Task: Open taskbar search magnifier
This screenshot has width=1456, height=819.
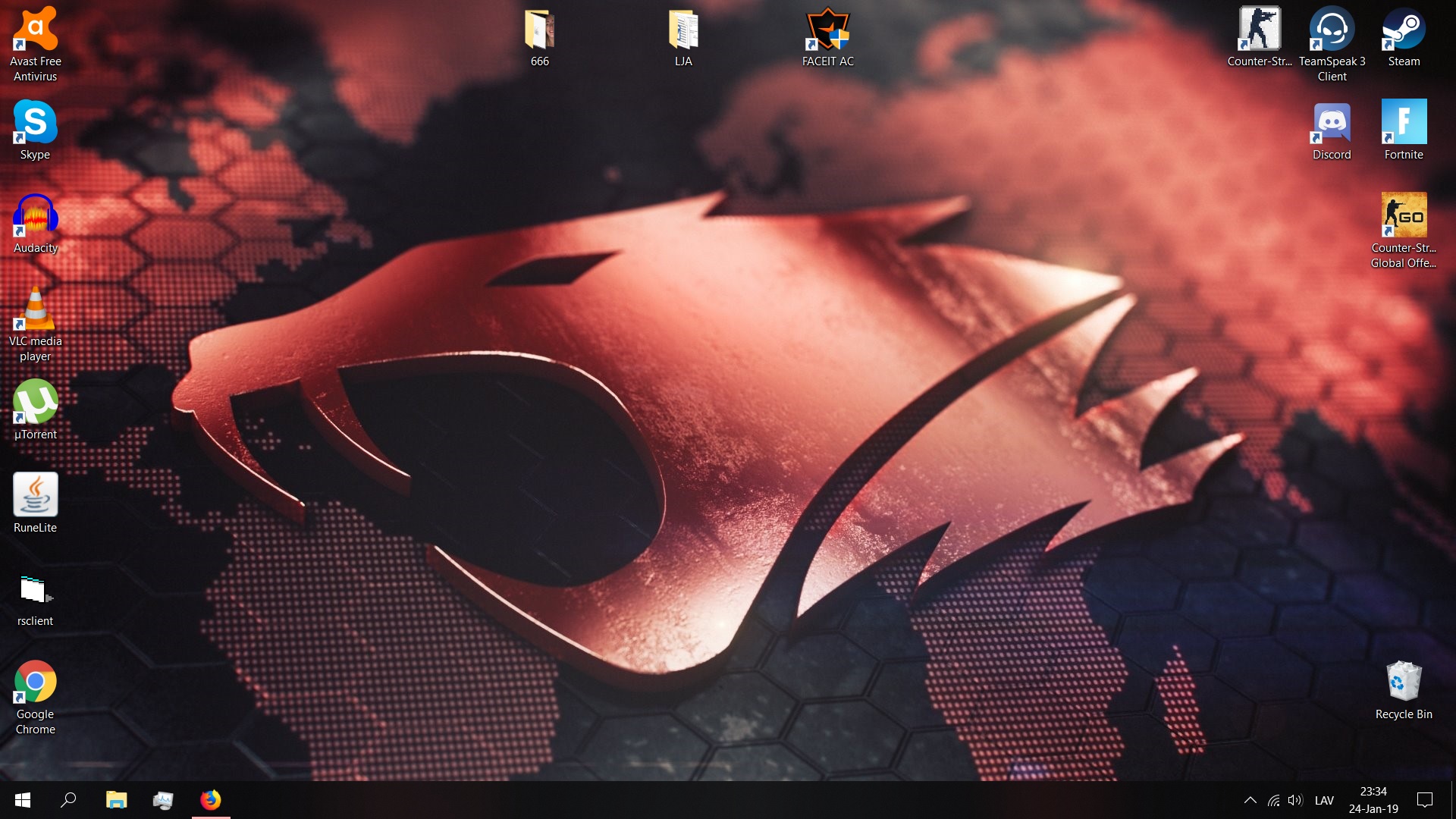Action: coord(68,800)
